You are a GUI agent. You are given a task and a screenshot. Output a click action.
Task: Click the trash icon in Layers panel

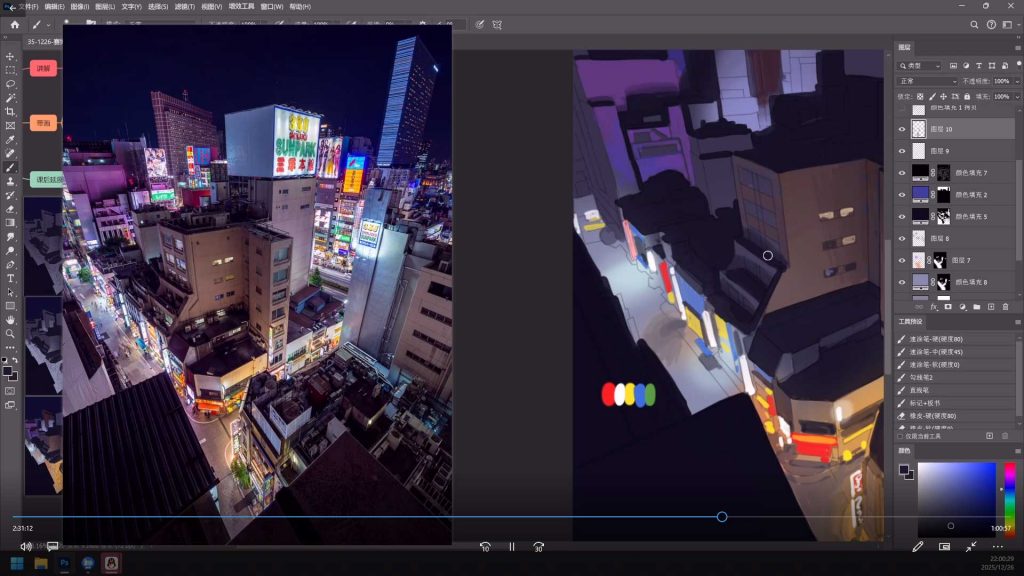click(1005, 307)
